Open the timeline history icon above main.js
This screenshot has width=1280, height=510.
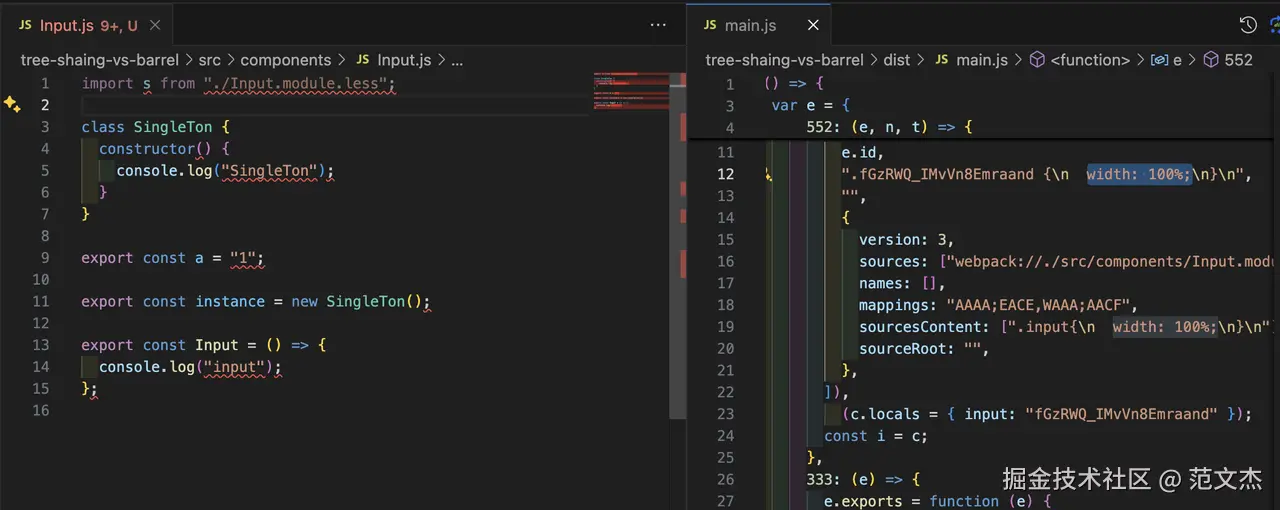click(1248, 25)
